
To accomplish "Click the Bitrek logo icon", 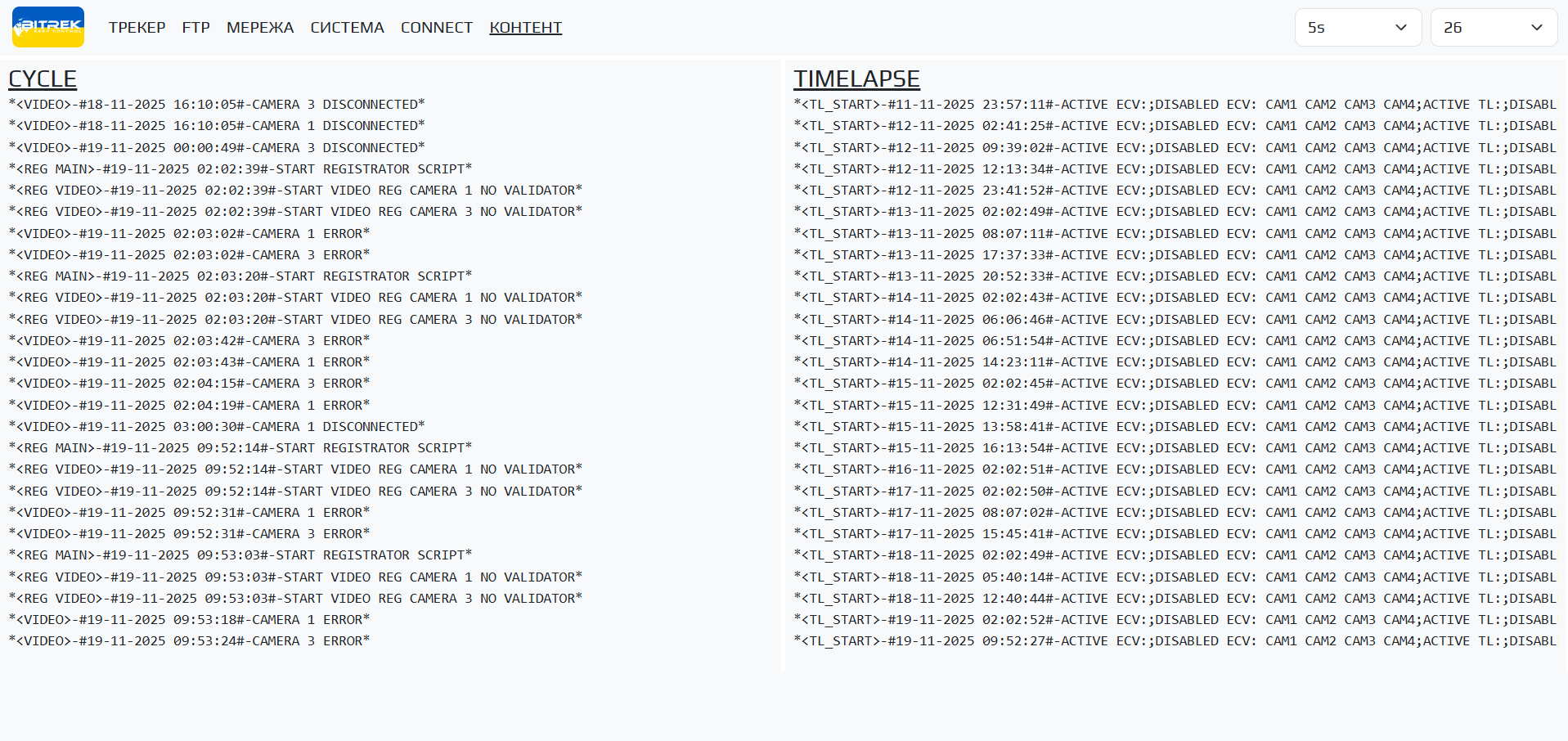I will coord(48,27).
